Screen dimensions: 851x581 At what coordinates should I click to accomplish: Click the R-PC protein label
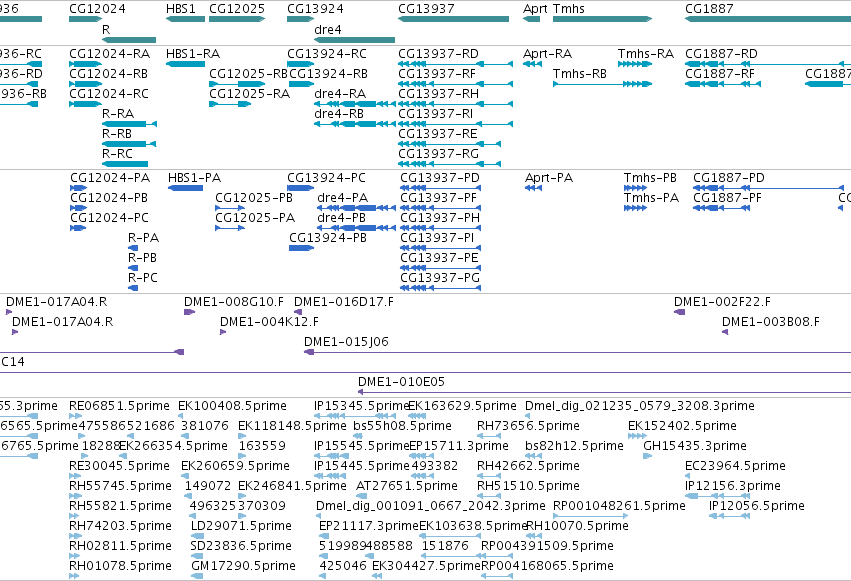(143, 278)
